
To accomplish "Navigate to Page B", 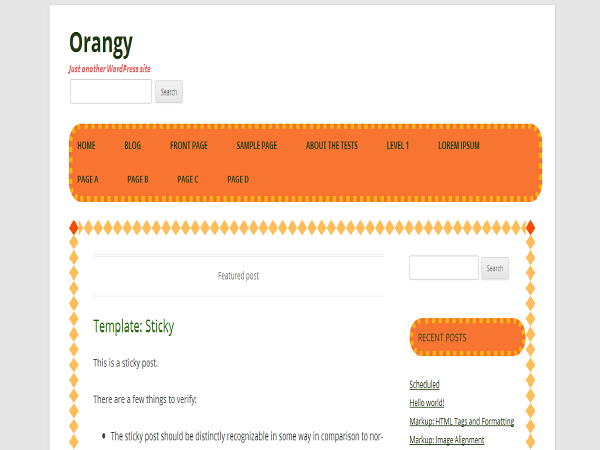I will point(138,179).
